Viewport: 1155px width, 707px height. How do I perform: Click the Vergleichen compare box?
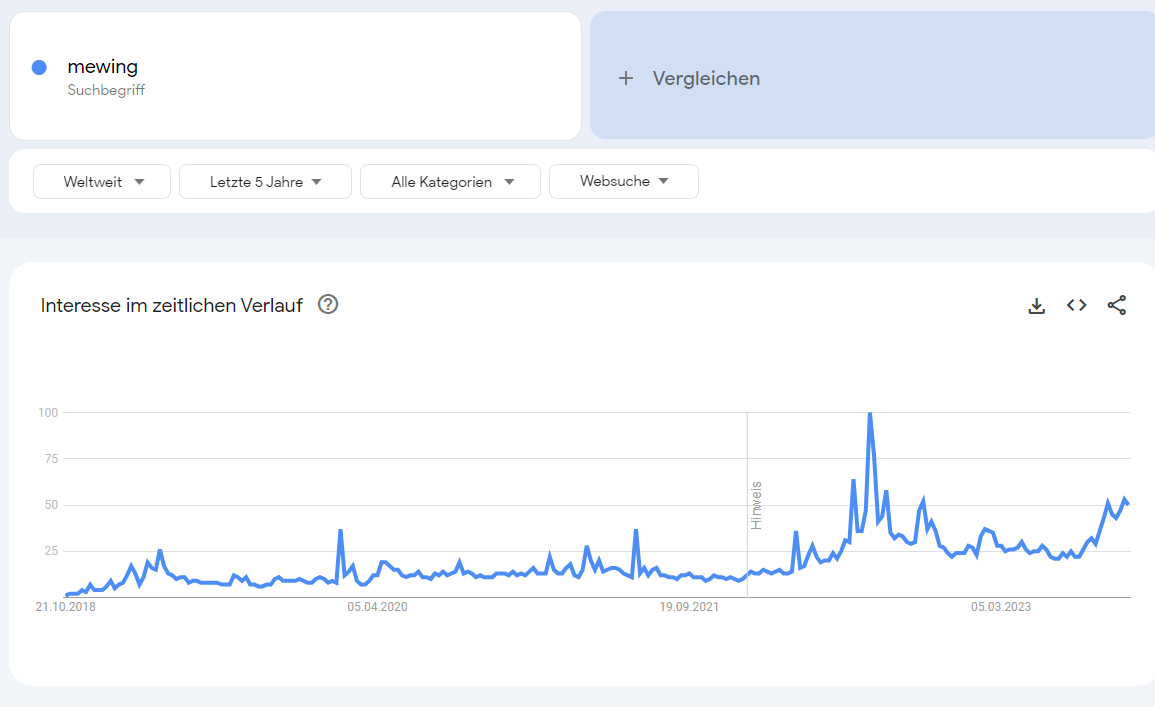pos(872,75)
